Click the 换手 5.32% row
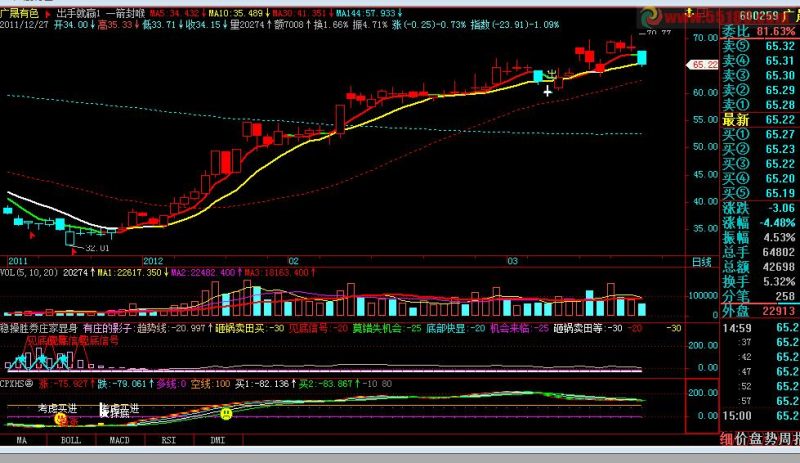This screenshot has height=463, width=800. click(x=759, y=281)
